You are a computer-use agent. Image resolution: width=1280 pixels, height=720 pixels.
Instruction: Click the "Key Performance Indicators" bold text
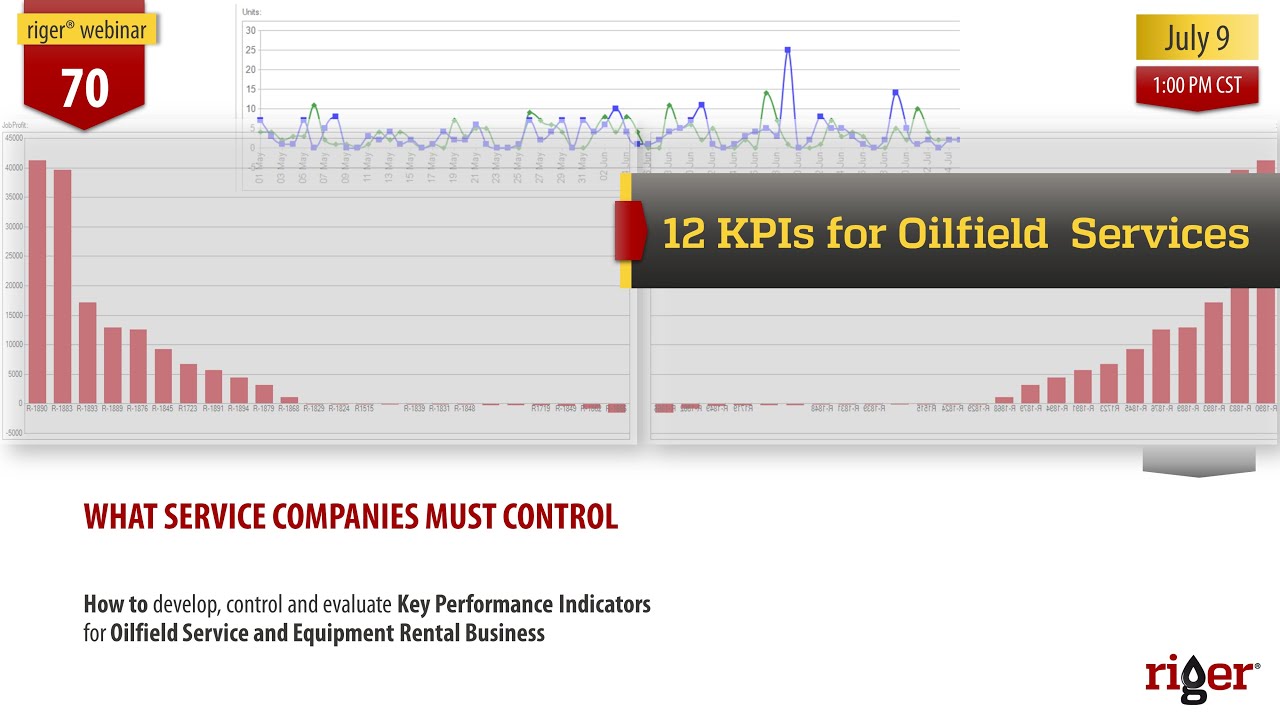click(524, 604)
